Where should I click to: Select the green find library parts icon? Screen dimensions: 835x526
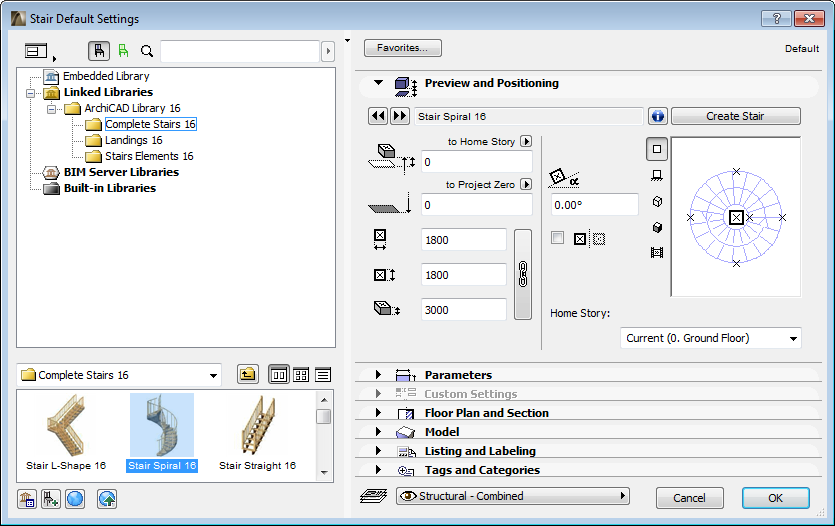pos(124,51)
